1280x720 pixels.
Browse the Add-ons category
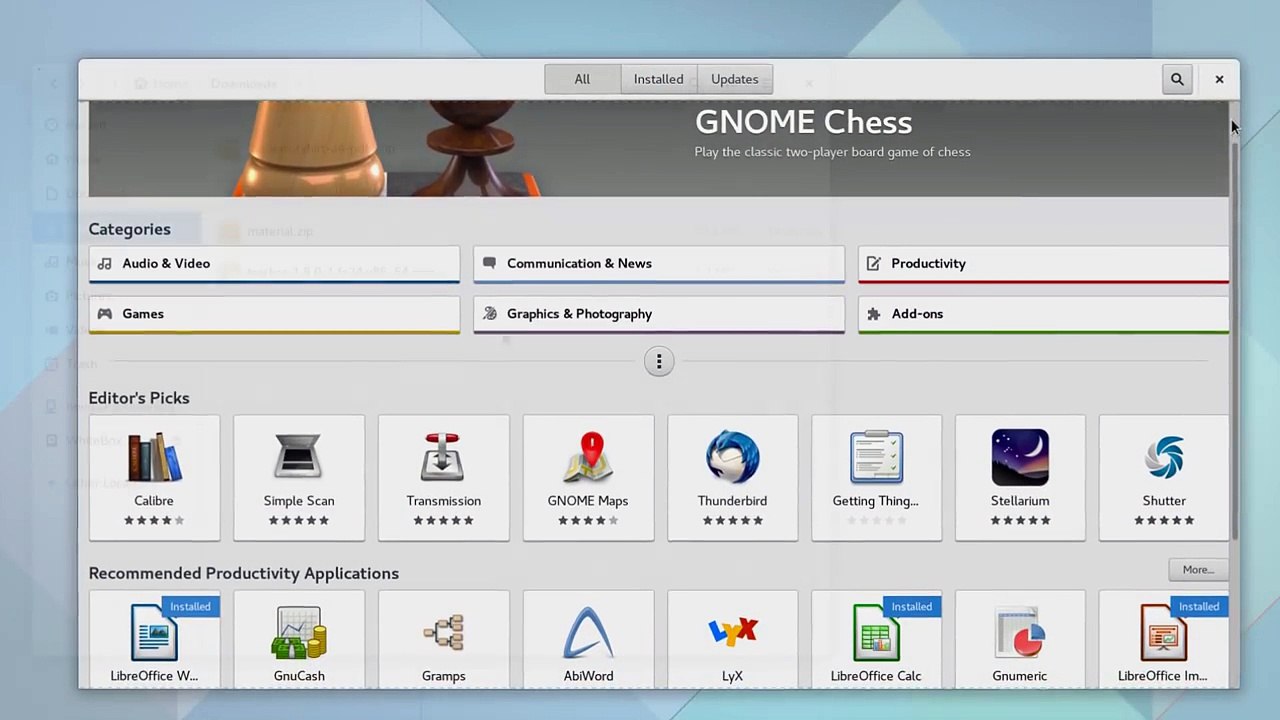(1043, 315)
